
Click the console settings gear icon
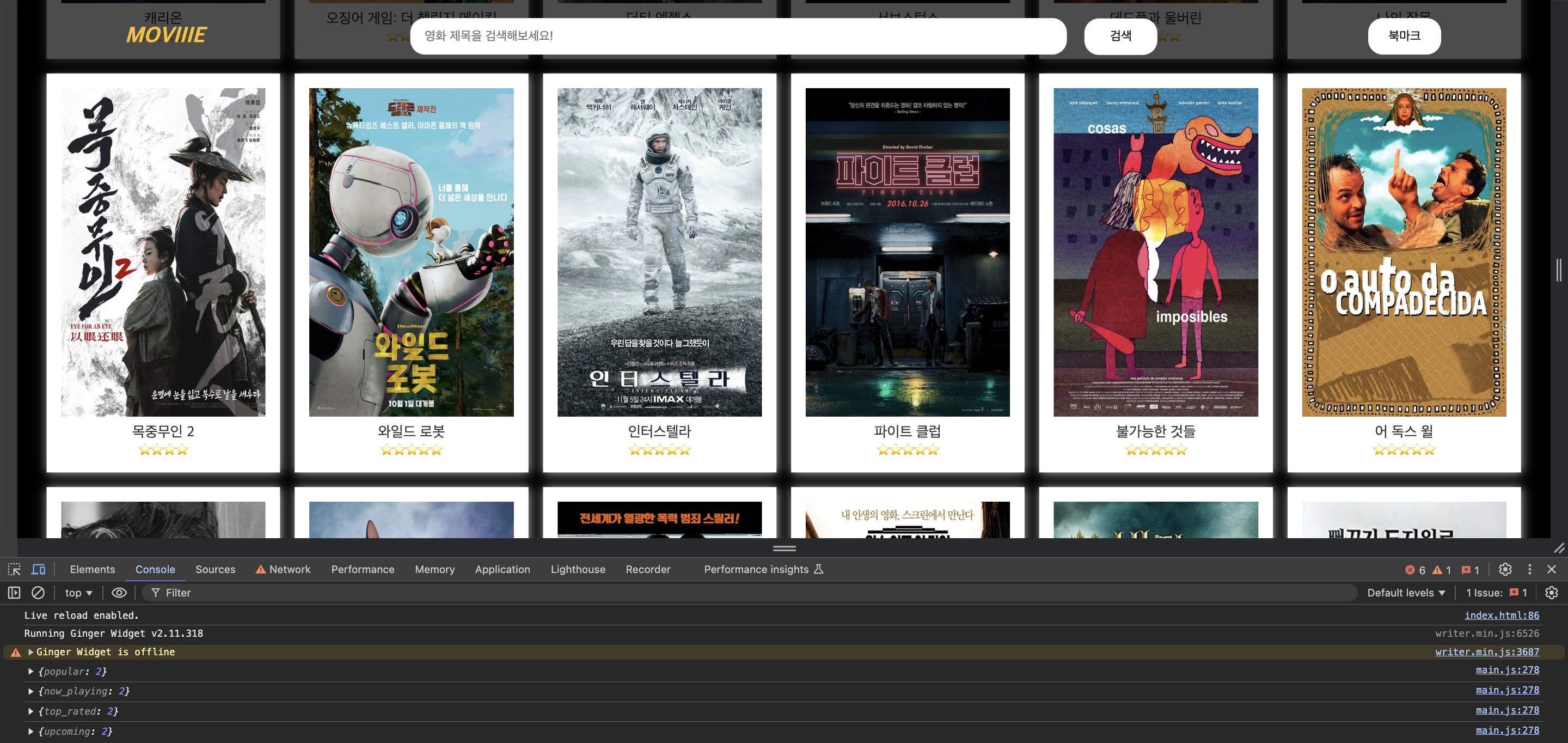click(1551, 593)
